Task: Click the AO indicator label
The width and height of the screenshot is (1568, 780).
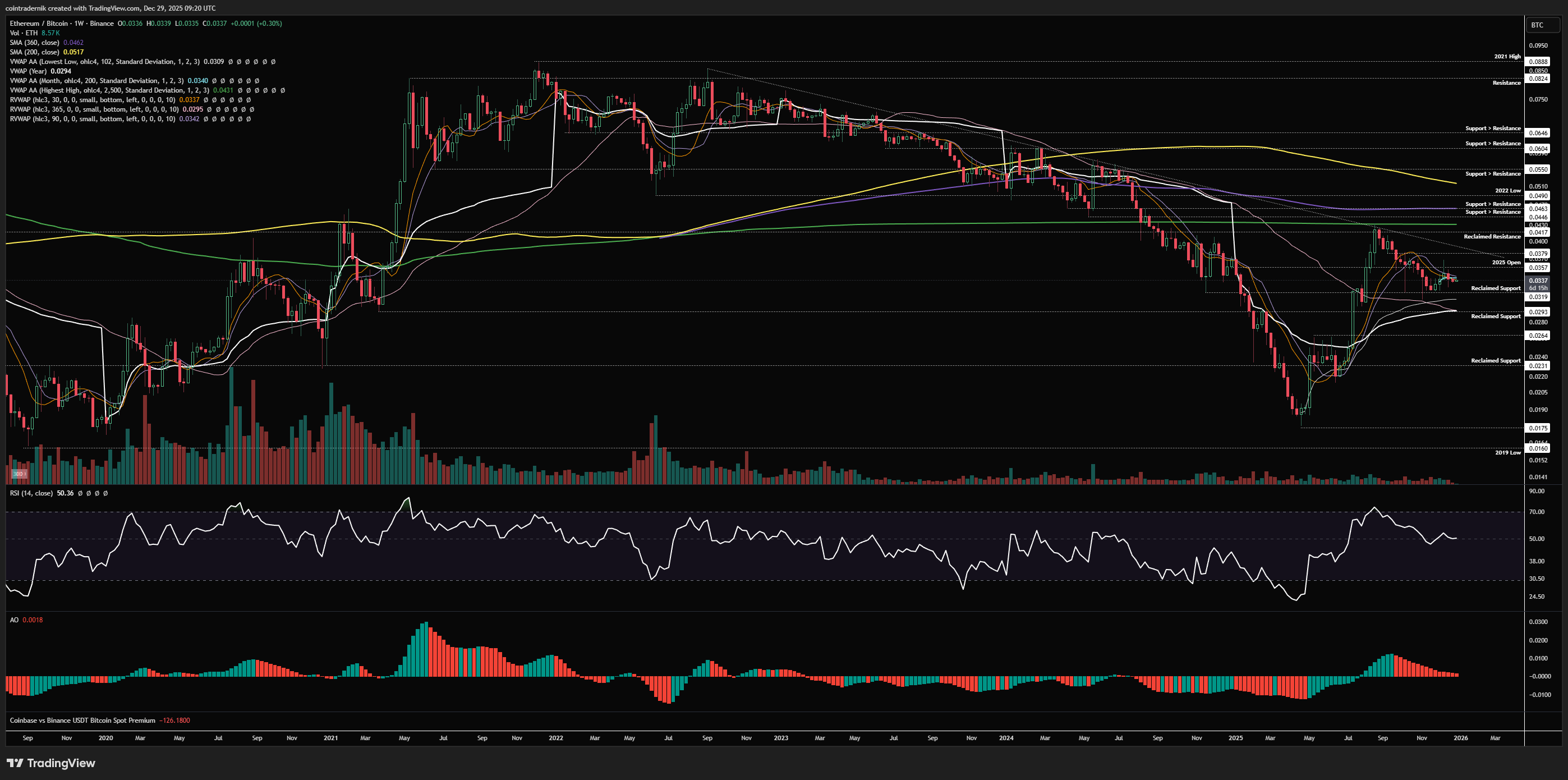Action: tap(14, 620)
